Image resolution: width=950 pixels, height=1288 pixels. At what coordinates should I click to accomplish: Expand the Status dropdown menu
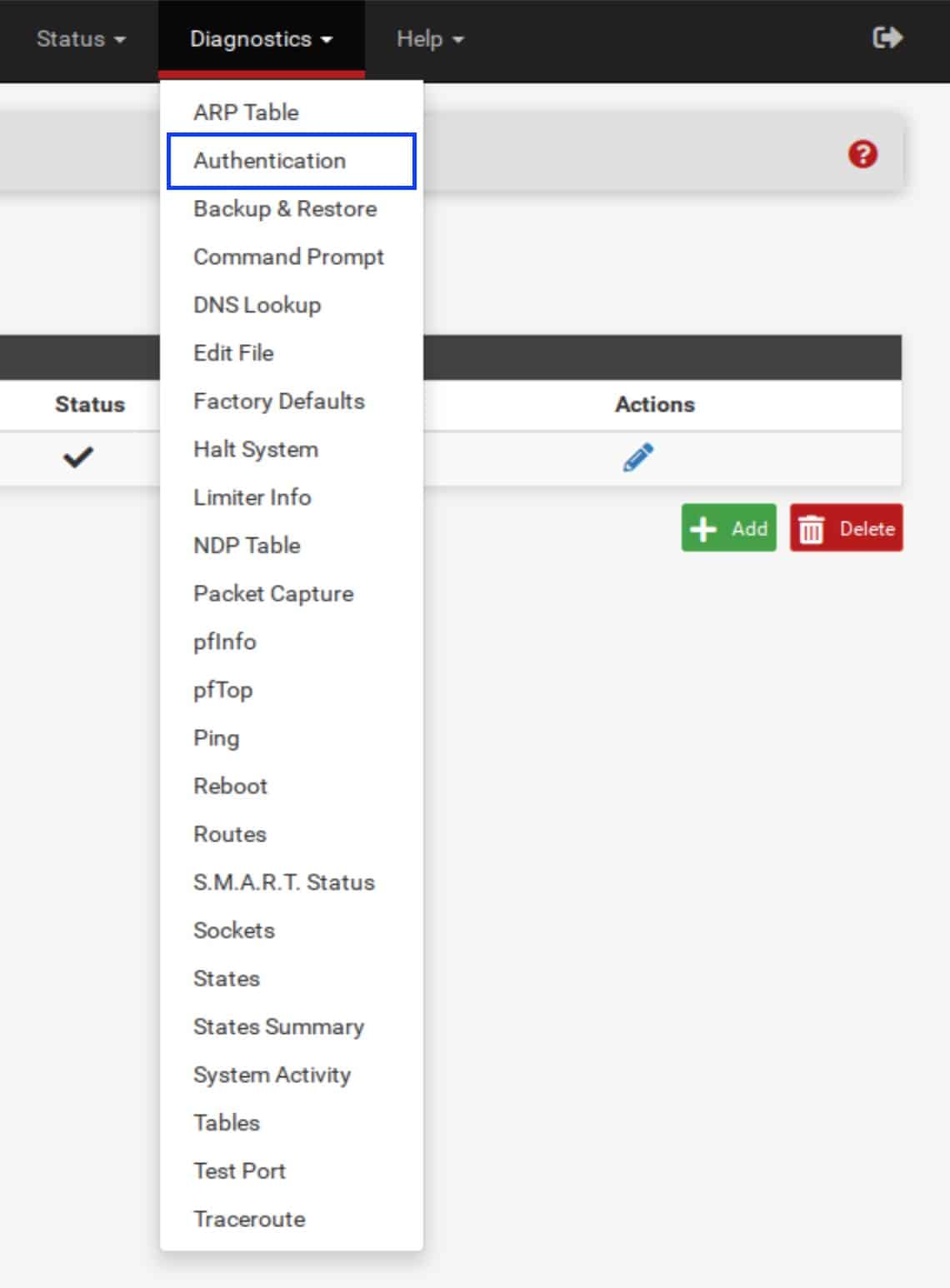pos(81,39)
